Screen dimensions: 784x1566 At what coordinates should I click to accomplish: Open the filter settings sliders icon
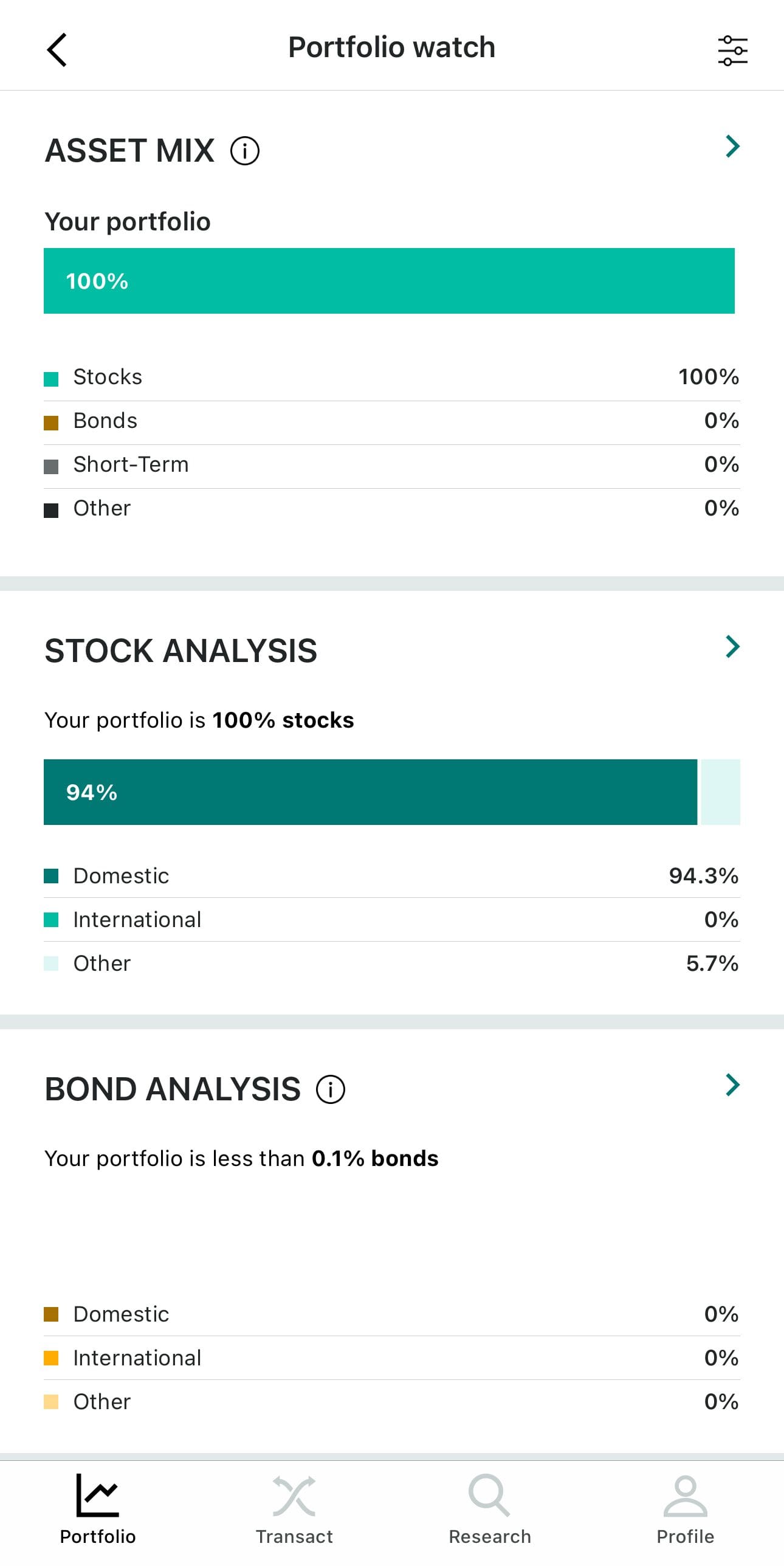pyautogui.click(x=732, y=50)
